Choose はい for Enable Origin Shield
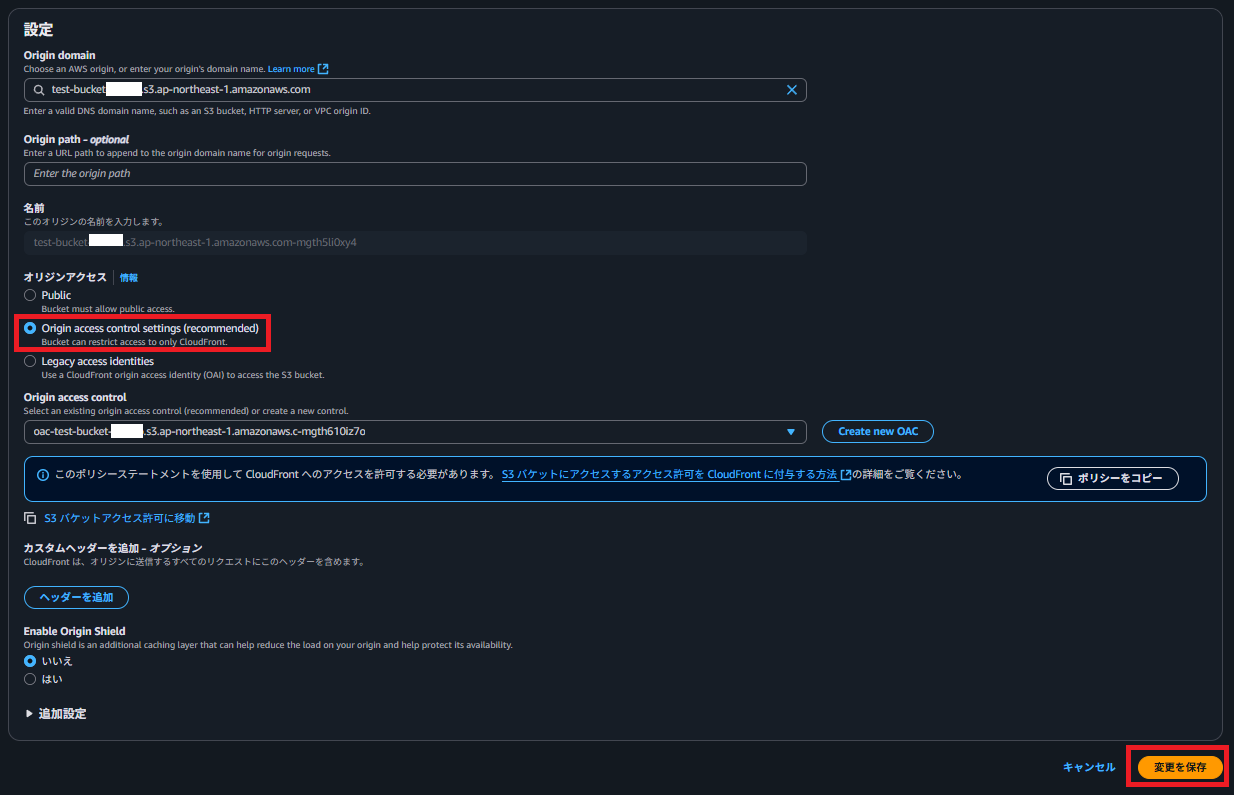This screenshot has width=1234, height=795. [30, 679]
